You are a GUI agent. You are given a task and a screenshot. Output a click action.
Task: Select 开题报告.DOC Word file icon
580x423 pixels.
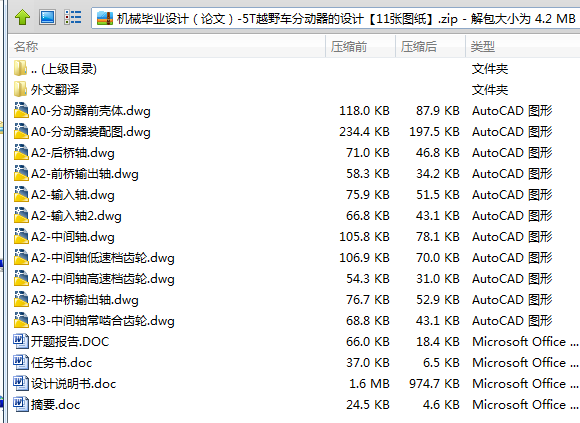21,341
